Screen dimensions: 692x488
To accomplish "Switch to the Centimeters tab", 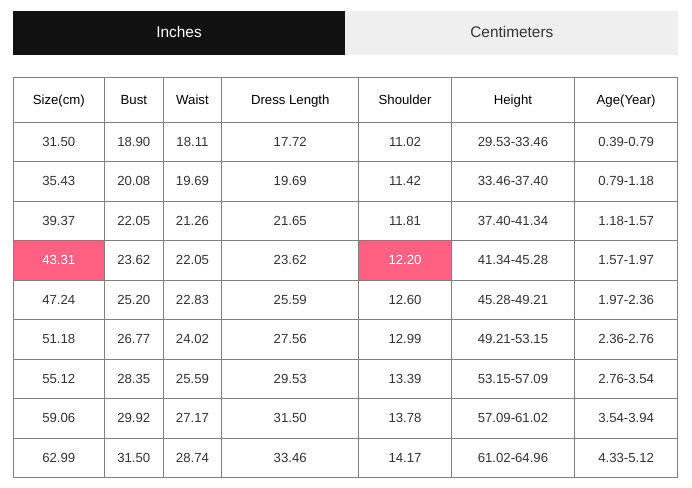I will click(x=511, y=33).
